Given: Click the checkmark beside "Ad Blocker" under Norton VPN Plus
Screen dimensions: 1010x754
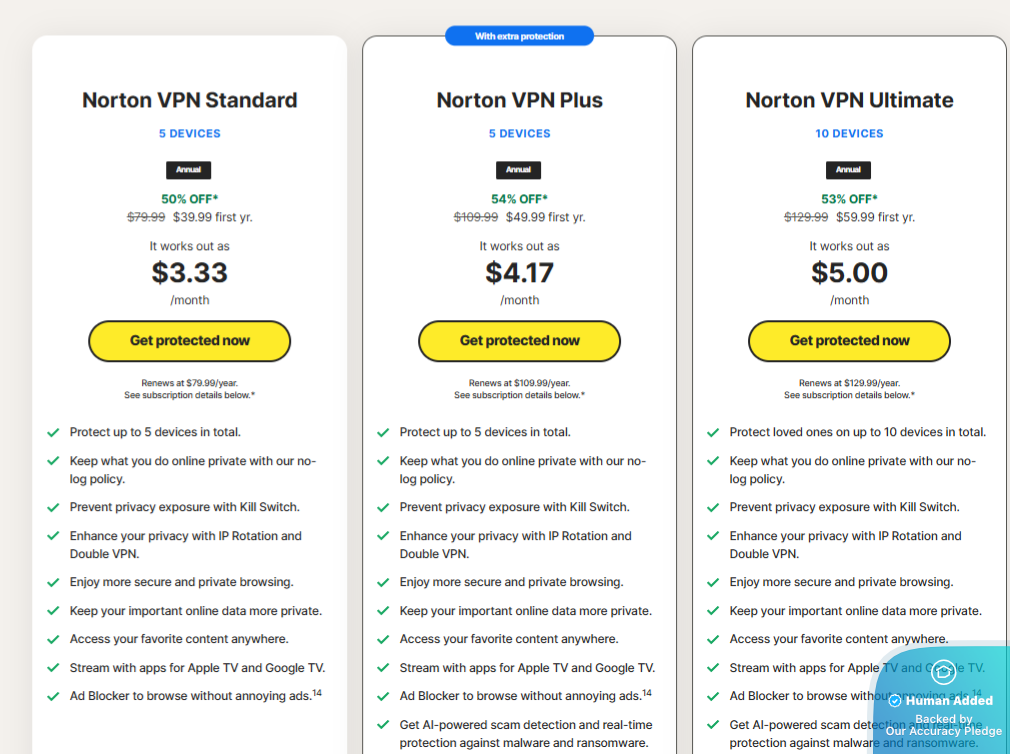Looking at the screenshot, I should pos(383,696).
